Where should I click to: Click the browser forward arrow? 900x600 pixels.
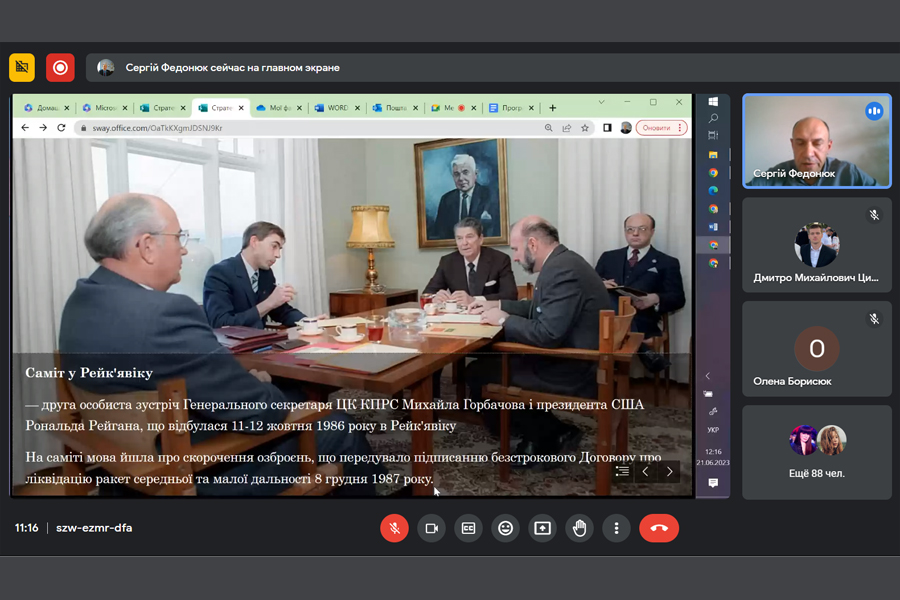pos(43,127)
